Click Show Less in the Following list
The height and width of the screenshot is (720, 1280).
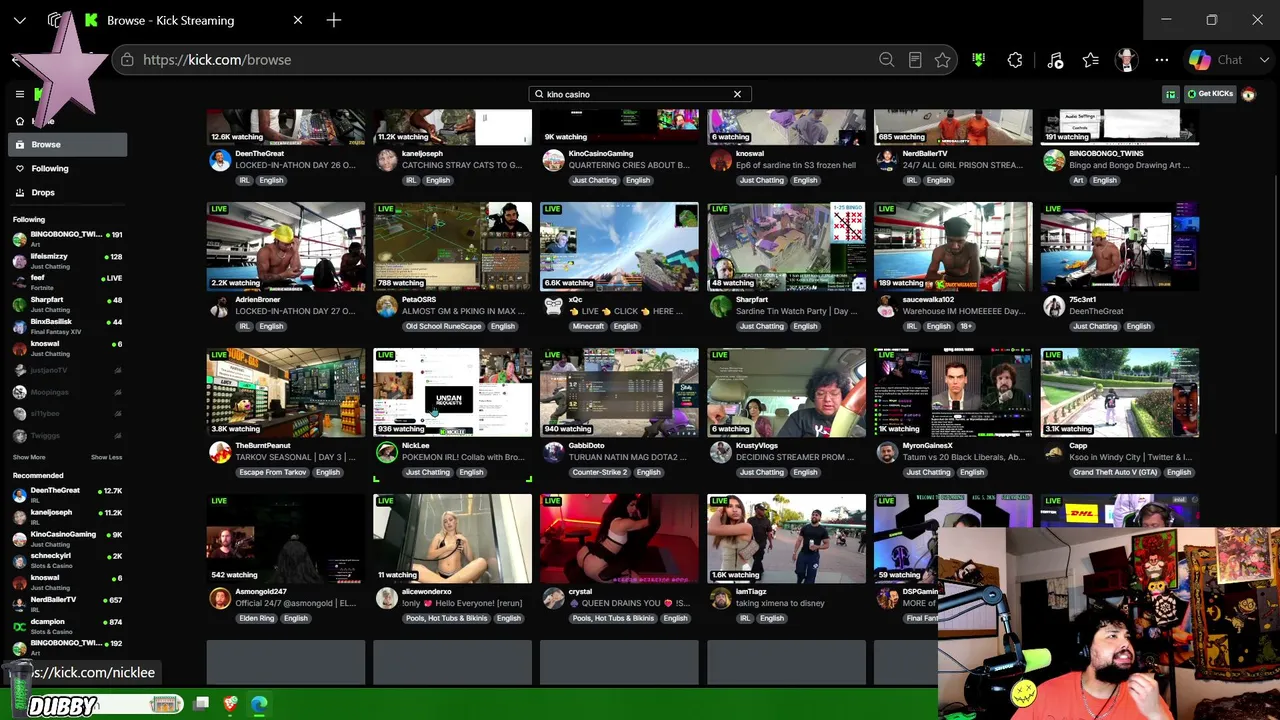[106, 457]
